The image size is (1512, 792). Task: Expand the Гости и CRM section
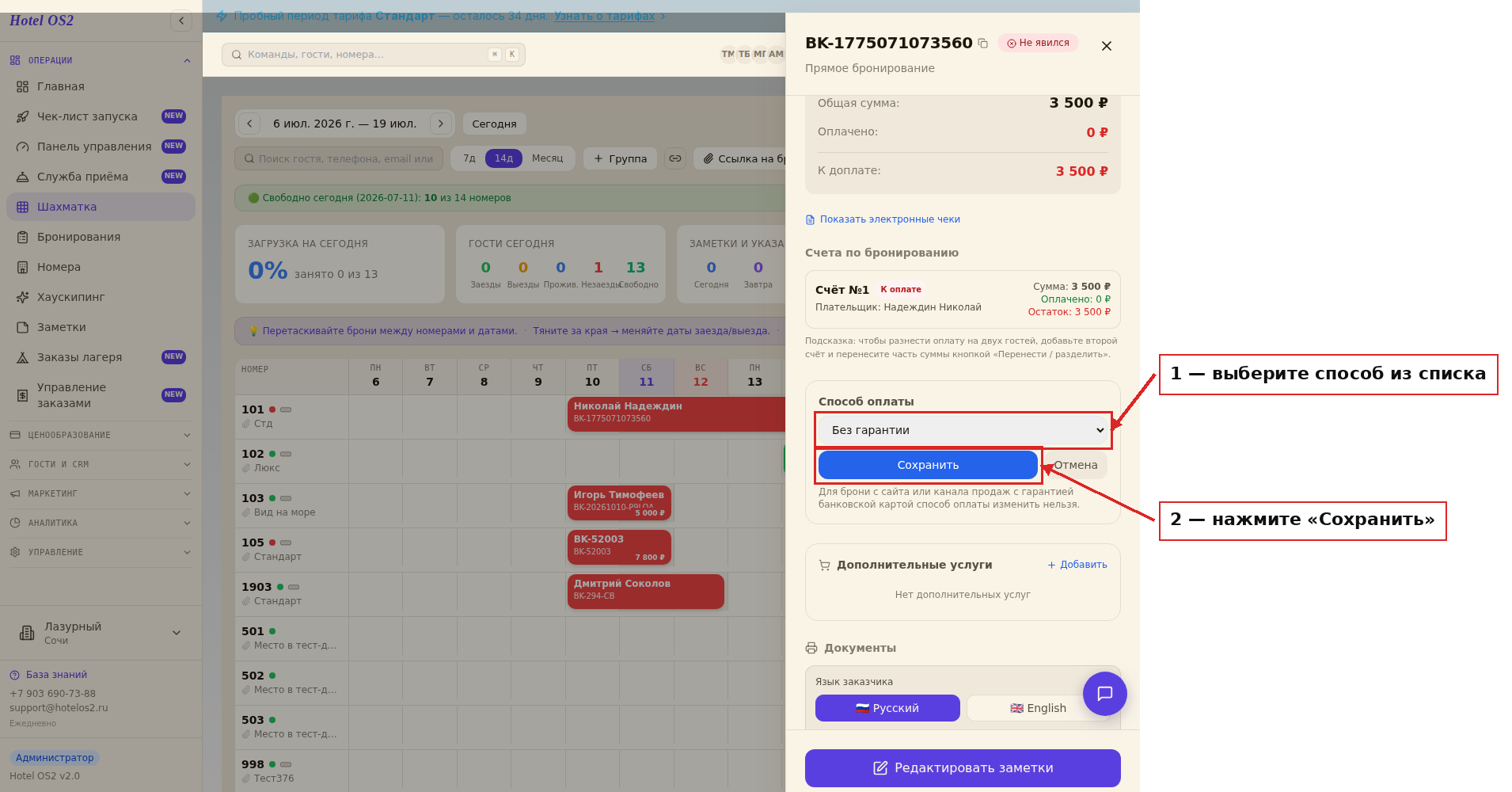tap(101, 464)
